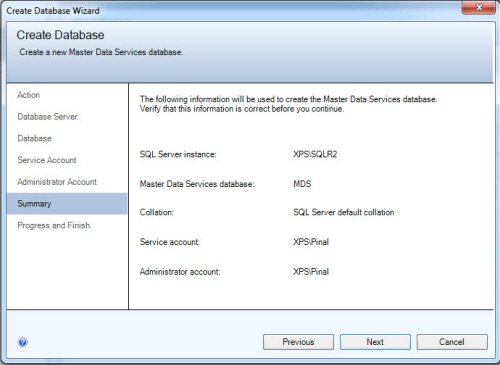Click the Collation label
The image size is (500, 365).
click(x=157, y=212)
